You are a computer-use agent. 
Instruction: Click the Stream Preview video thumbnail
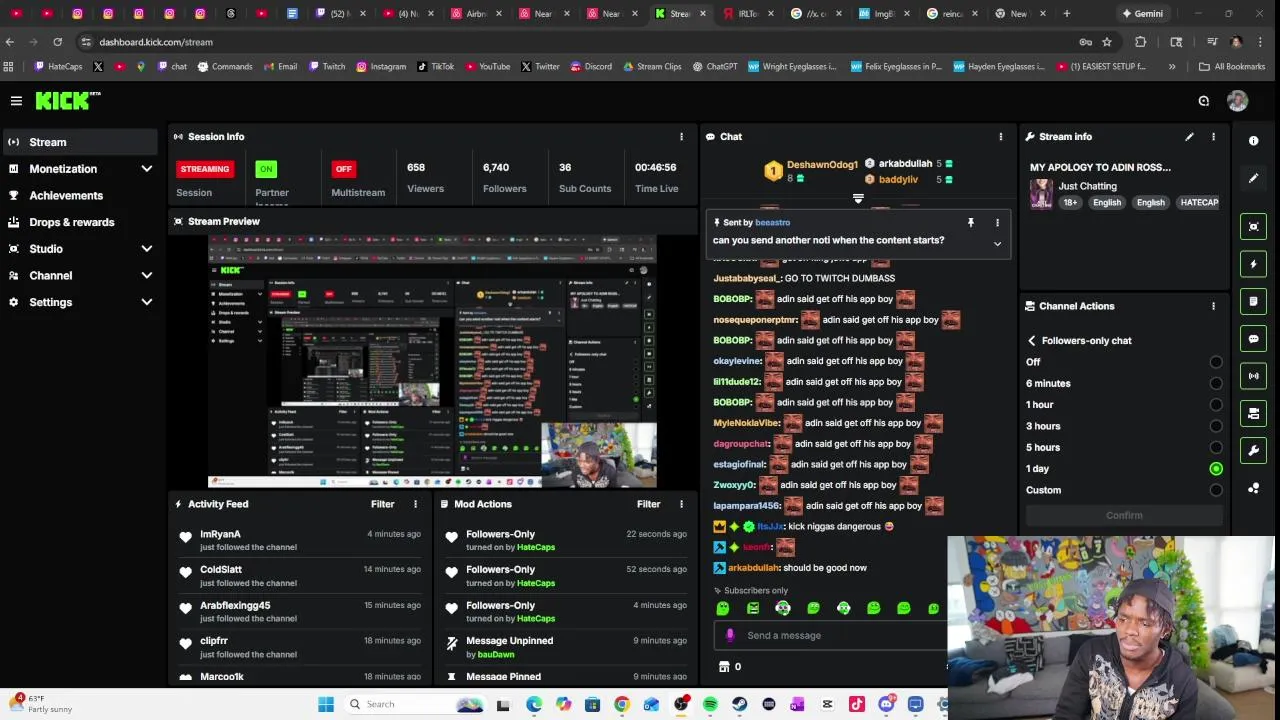pos(432,362)
